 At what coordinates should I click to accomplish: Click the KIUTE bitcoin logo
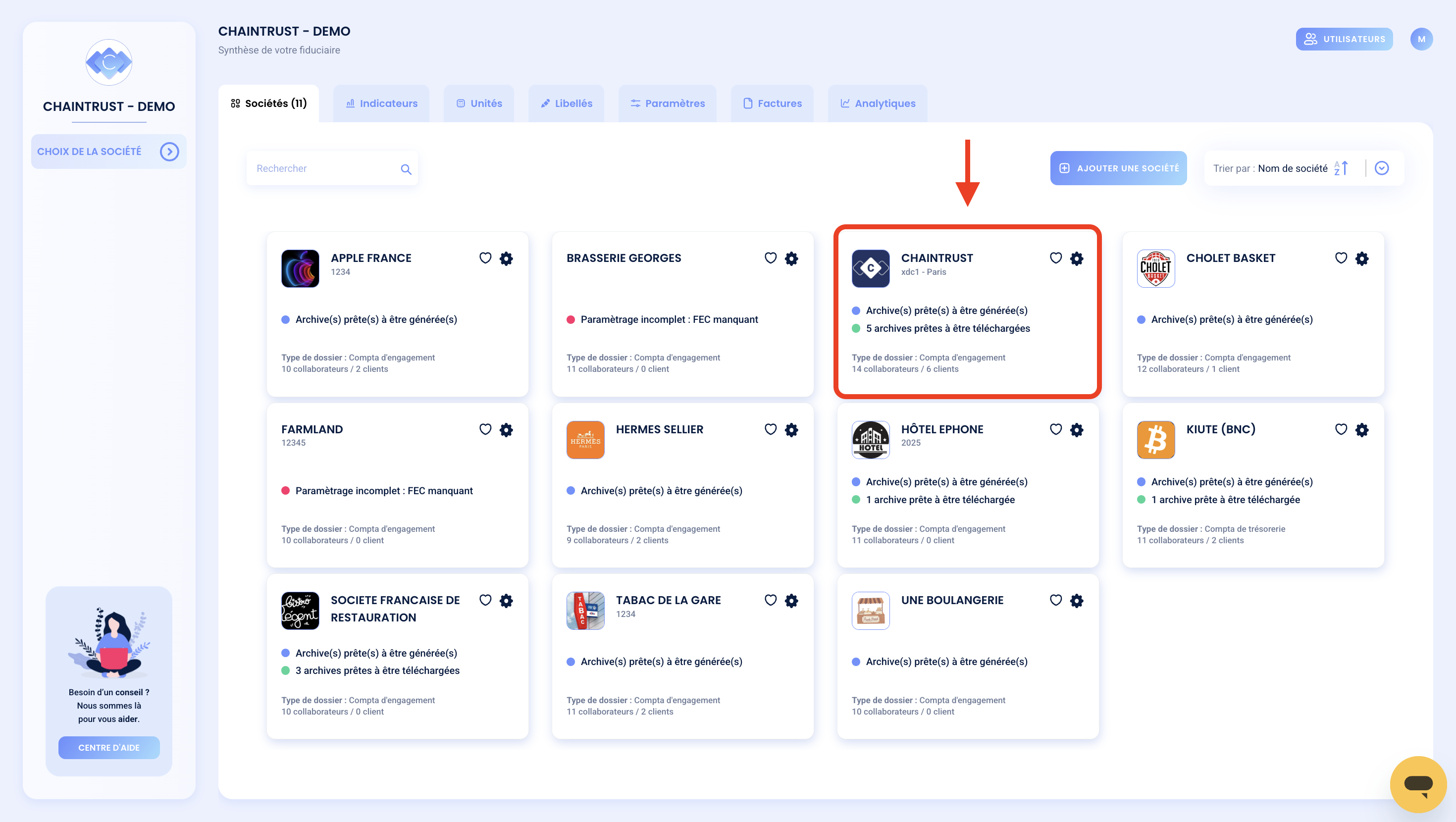(x=1156, y=440)
